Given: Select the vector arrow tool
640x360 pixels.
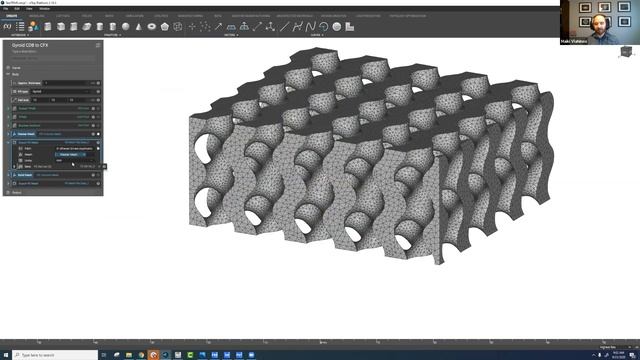Looking at the screenshot, I should [x=218, y=27].
